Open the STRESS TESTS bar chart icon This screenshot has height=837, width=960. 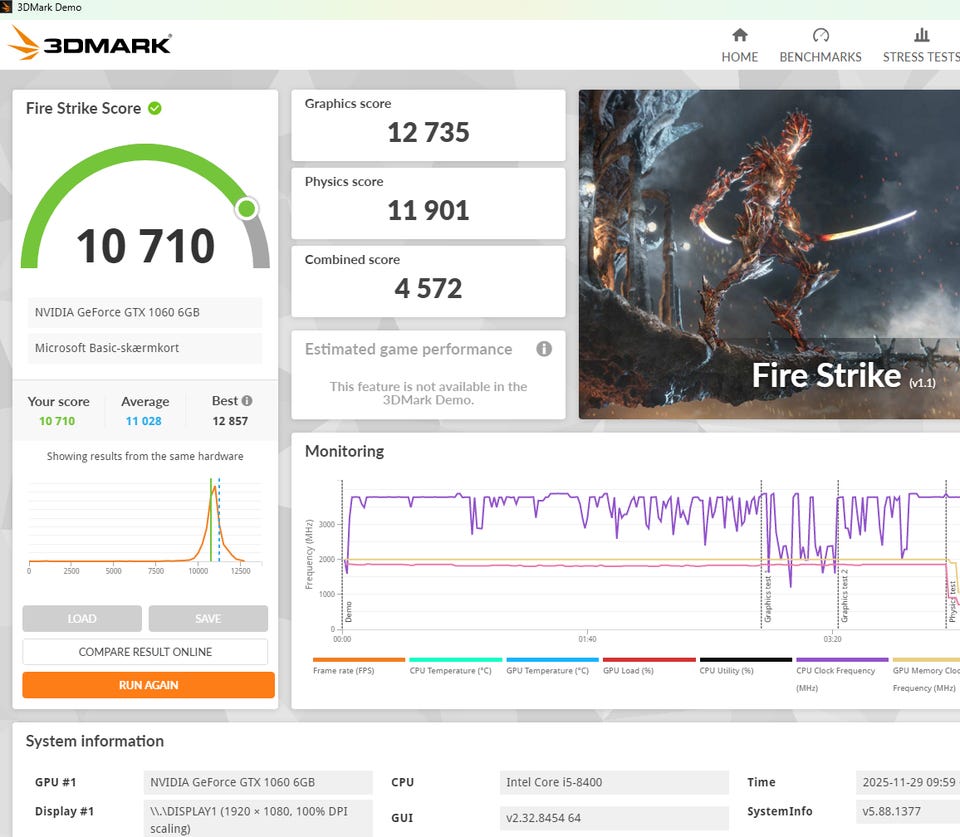pos(921,35)
